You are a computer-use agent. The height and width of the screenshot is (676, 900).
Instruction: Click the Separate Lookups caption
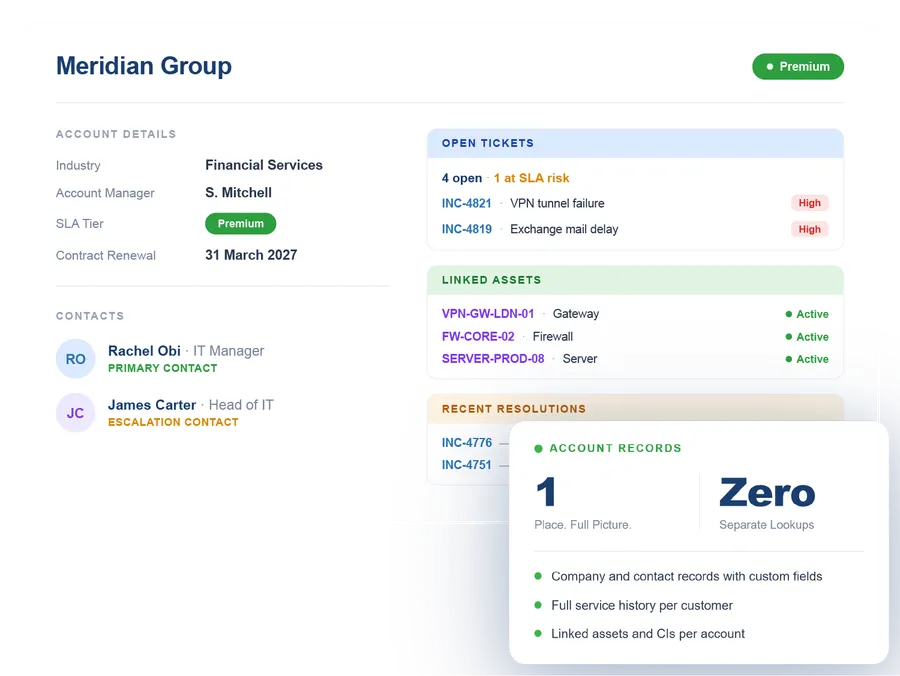coord(766,525)
